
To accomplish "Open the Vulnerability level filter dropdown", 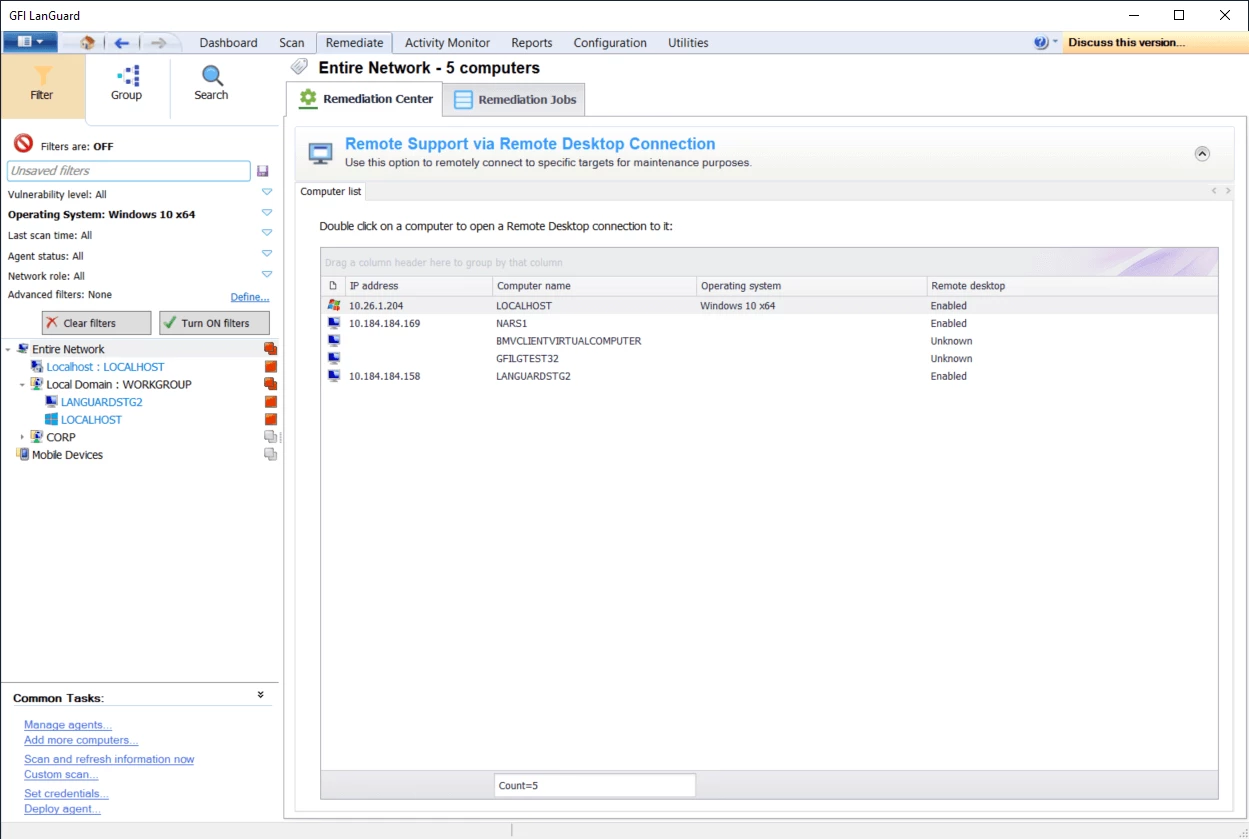I will 266,194.
